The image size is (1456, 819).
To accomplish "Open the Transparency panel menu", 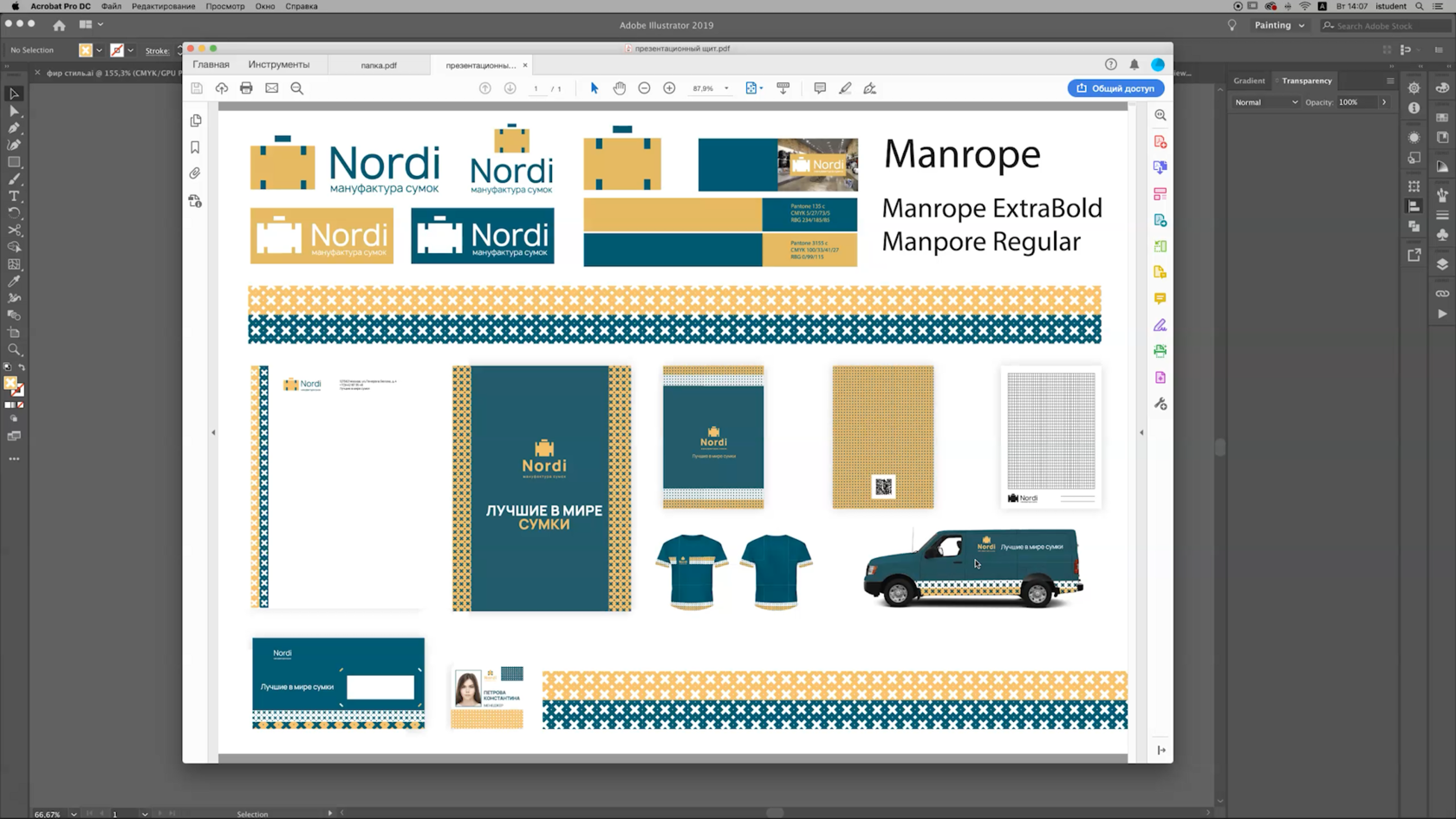I will coord(1390,81).
